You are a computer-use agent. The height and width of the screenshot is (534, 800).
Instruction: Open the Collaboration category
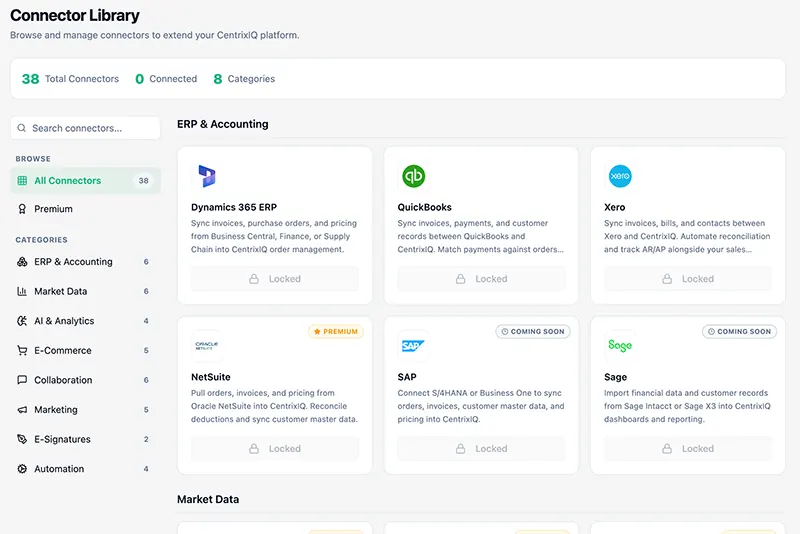pos(86,380)
